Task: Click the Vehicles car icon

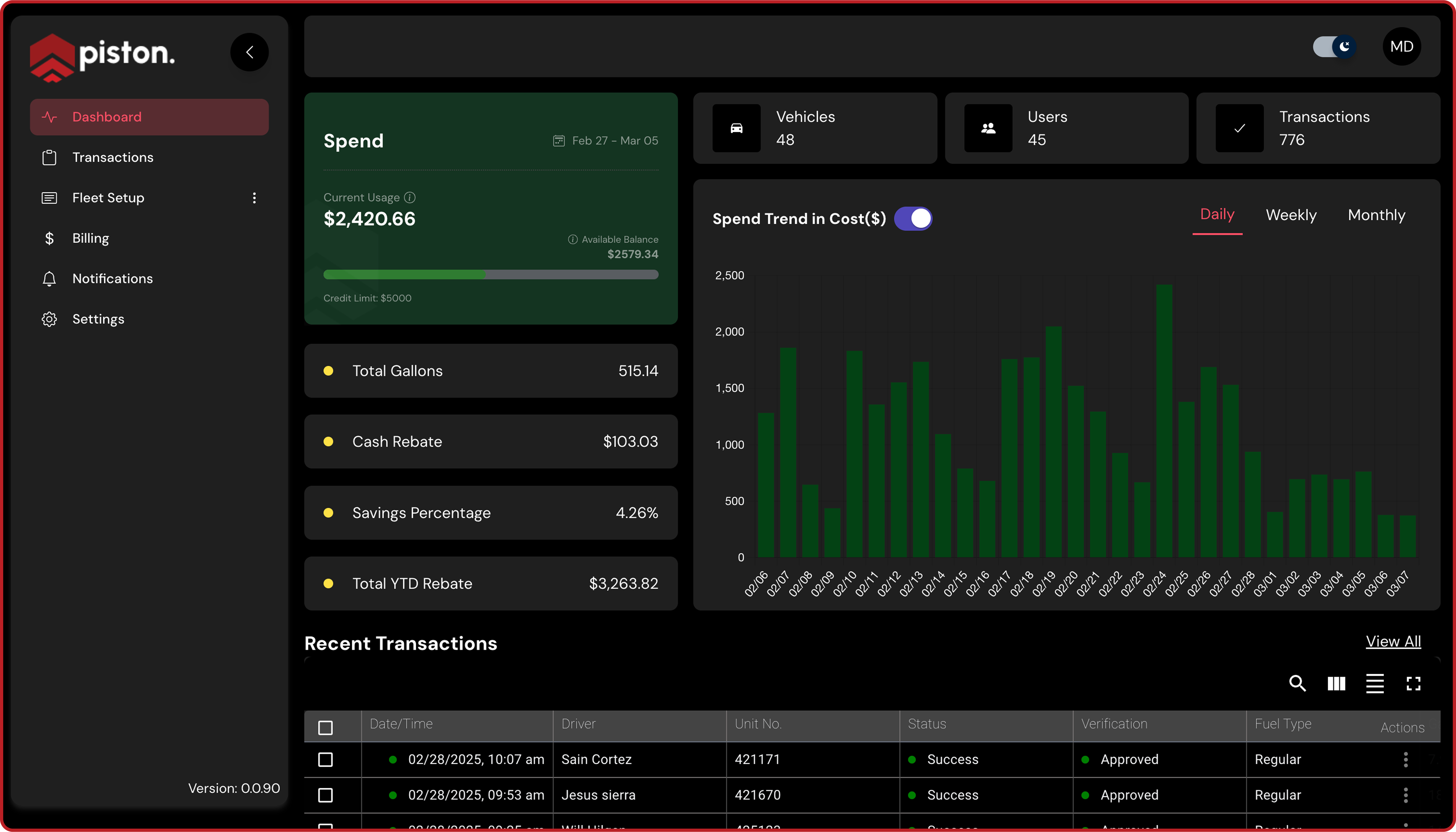Action: pyautogui.click(x=736, y=128)
